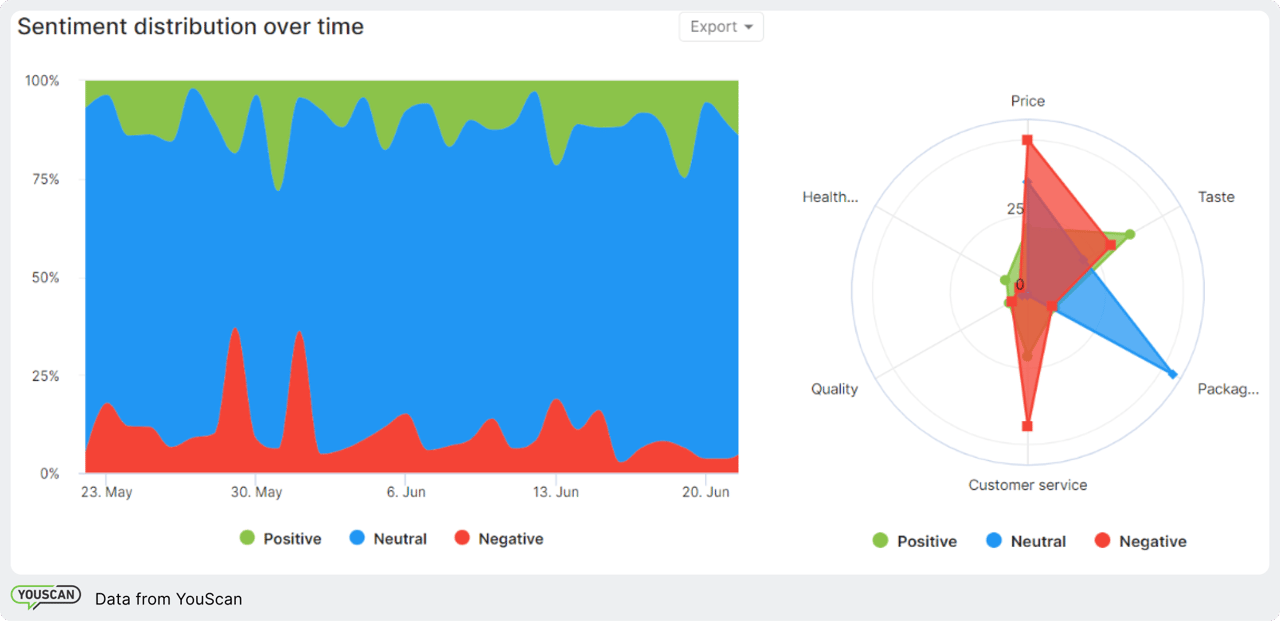Image resolution: width=1280 pixels, height=621 pixels.
Task: Click the YouScan logo icon
Action: coord(45,594)
